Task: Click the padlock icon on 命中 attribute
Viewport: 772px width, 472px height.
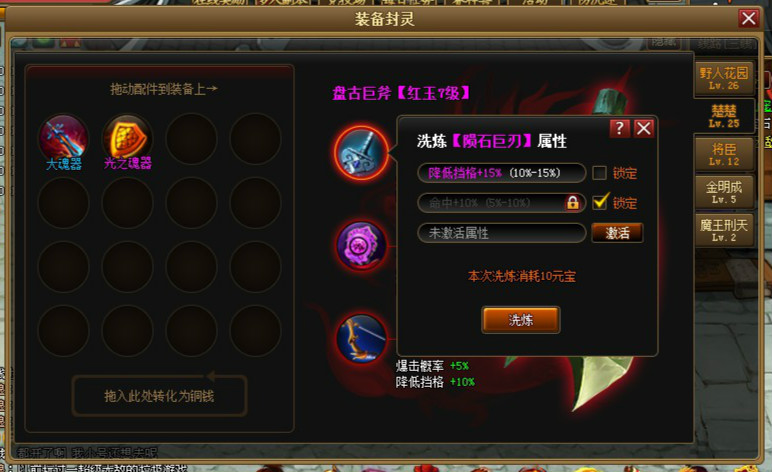Action: 572,202
